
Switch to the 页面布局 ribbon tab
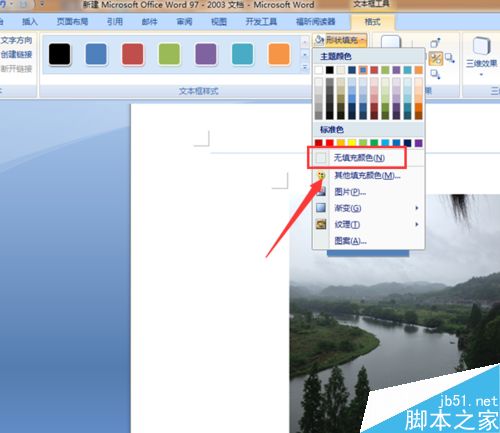[x=72, y=22]
